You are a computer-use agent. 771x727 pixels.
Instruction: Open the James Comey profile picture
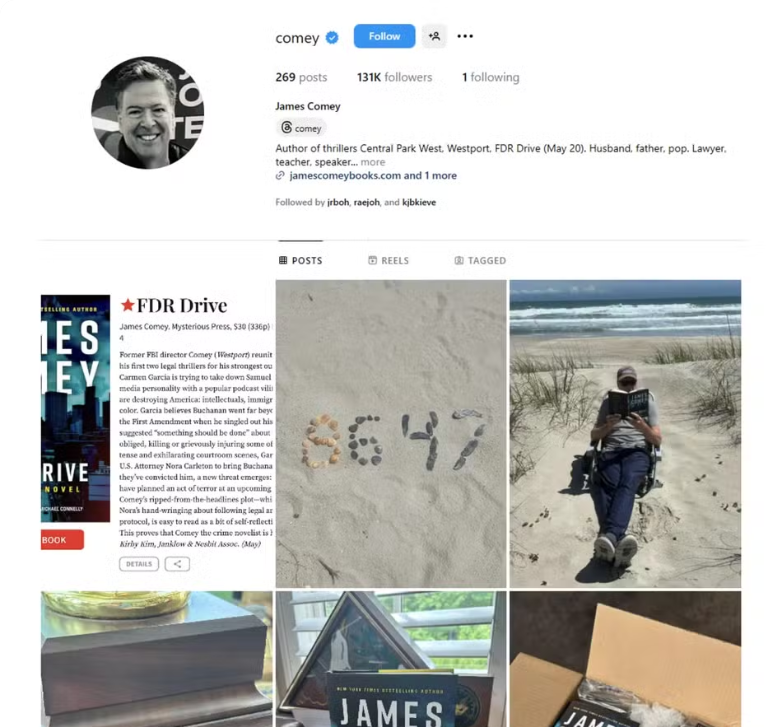click(x=148, y=113)
